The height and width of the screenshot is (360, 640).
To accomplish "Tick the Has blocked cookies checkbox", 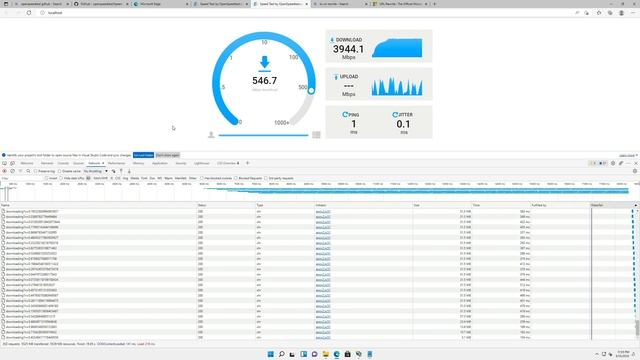I will (202, 178).
